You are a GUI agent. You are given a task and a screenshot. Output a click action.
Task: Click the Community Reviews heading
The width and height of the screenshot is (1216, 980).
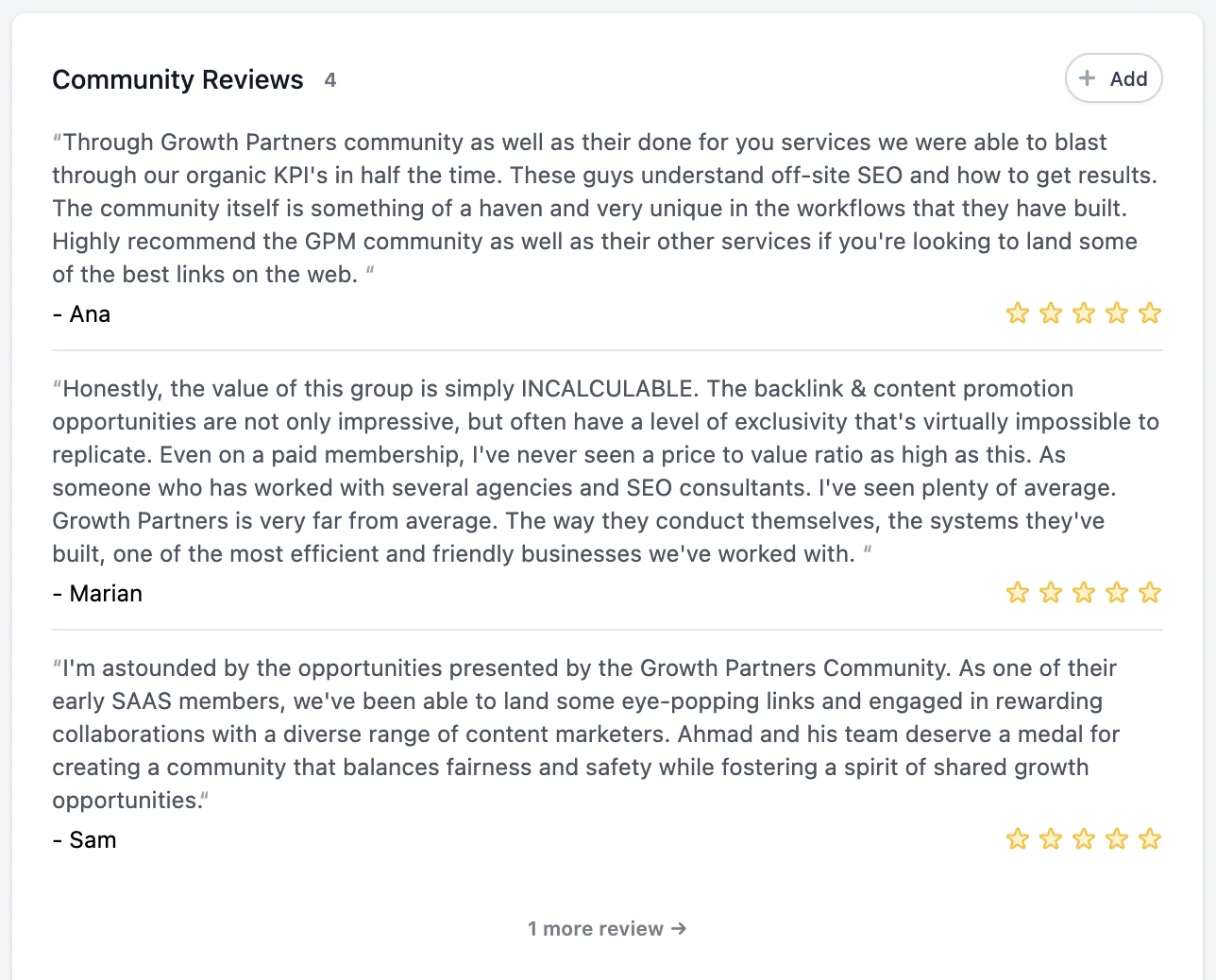[x=177, y=79]
